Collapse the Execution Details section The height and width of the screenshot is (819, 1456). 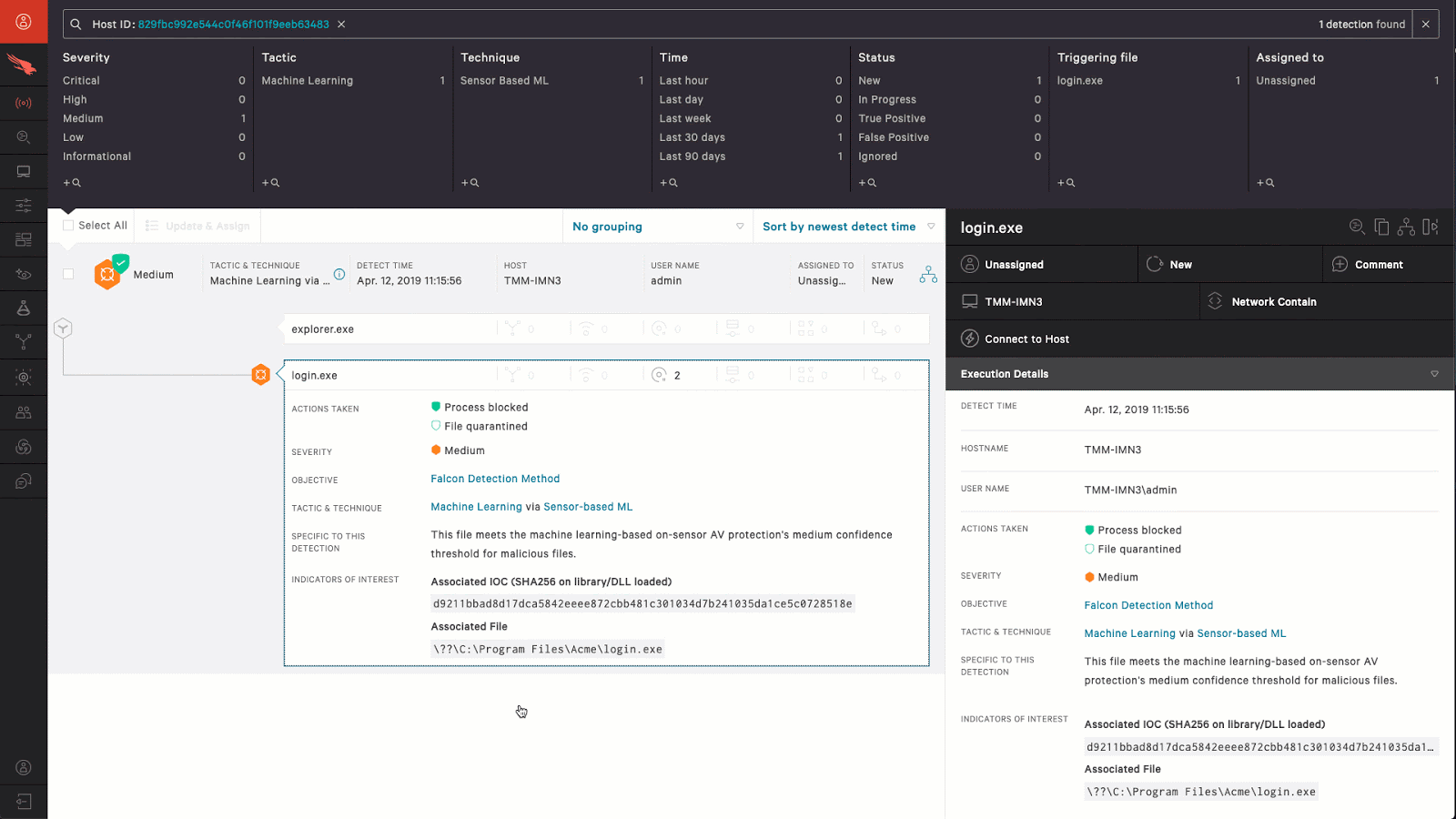(x=1434, y=373)
